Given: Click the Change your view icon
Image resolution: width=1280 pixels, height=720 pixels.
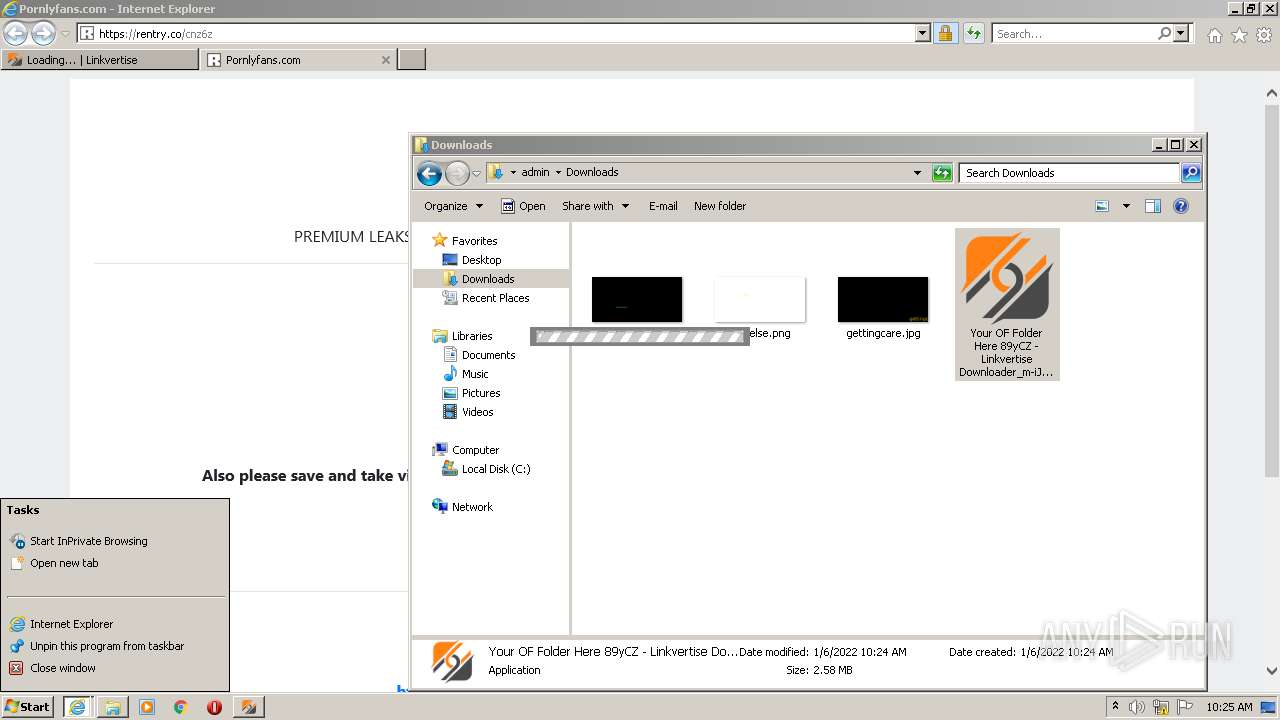Looking at the screenshot, I should click(1102, 206).
